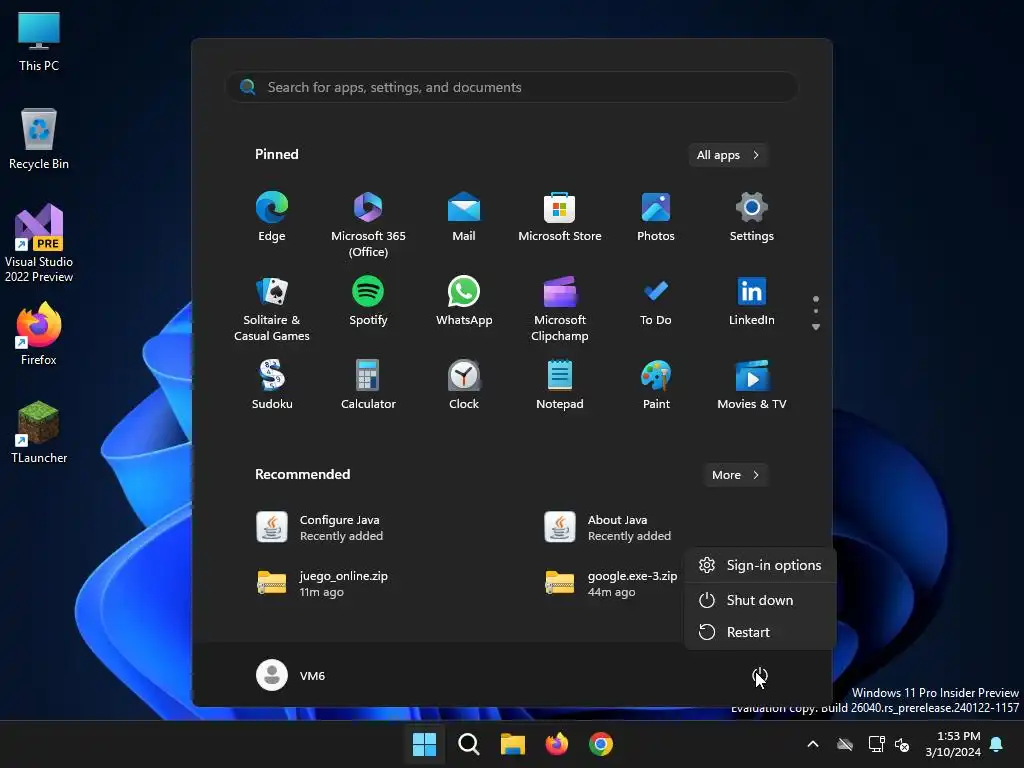Screen dimensions: 1024x768
Task: Open This PC desktop icon
Action: (39, 41)
